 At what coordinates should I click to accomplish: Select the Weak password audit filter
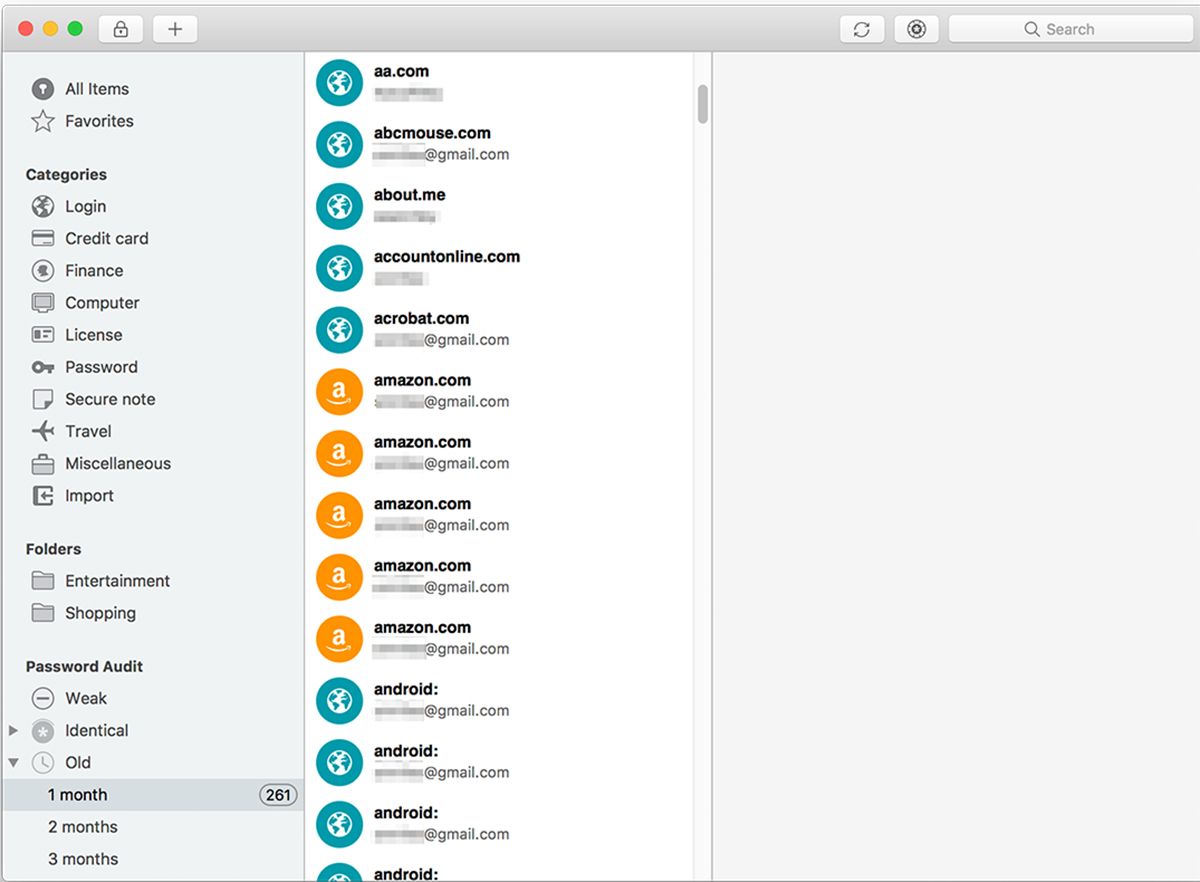tap(84, 698)
